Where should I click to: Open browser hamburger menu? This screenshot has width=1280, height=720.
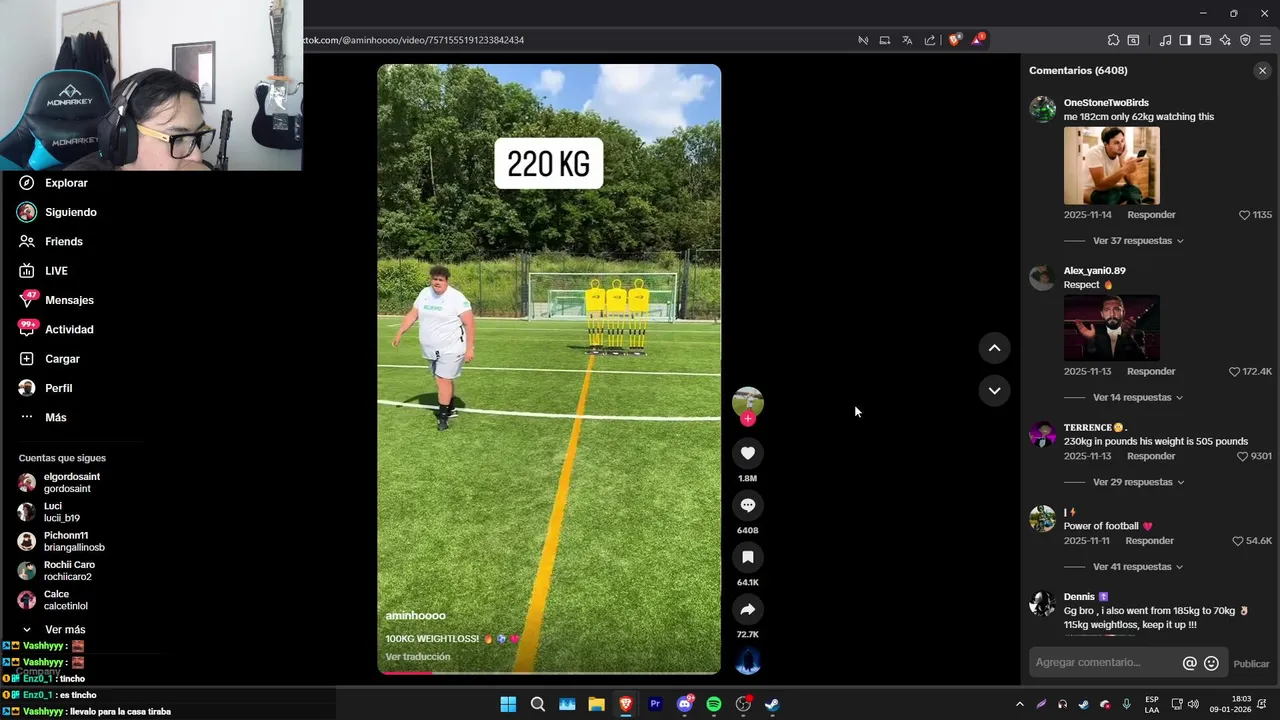[1265, 40]
